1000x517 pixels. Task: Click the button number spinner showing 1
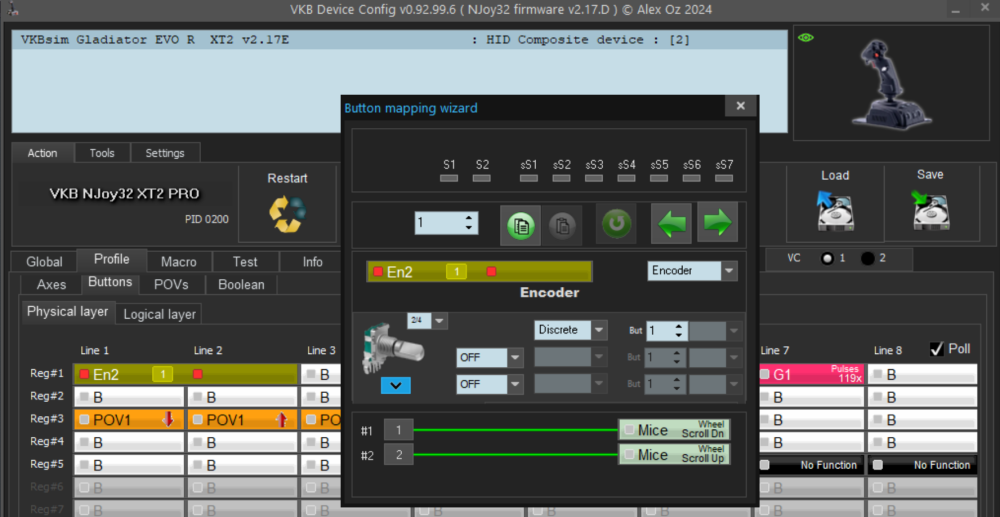pos(446,223)
